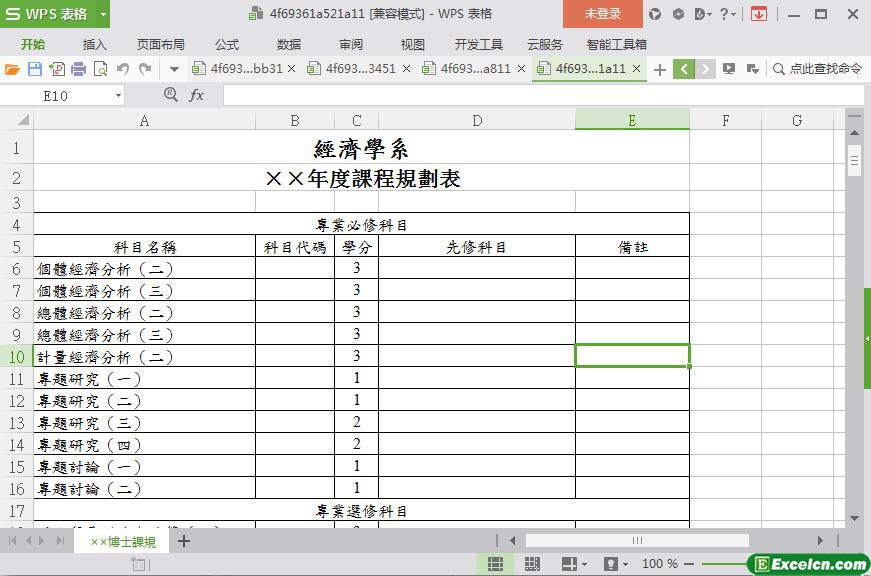Screen dimensions: 871x576
Task: Click the Save floppy disk icon
Action: (x=35, y=69)
